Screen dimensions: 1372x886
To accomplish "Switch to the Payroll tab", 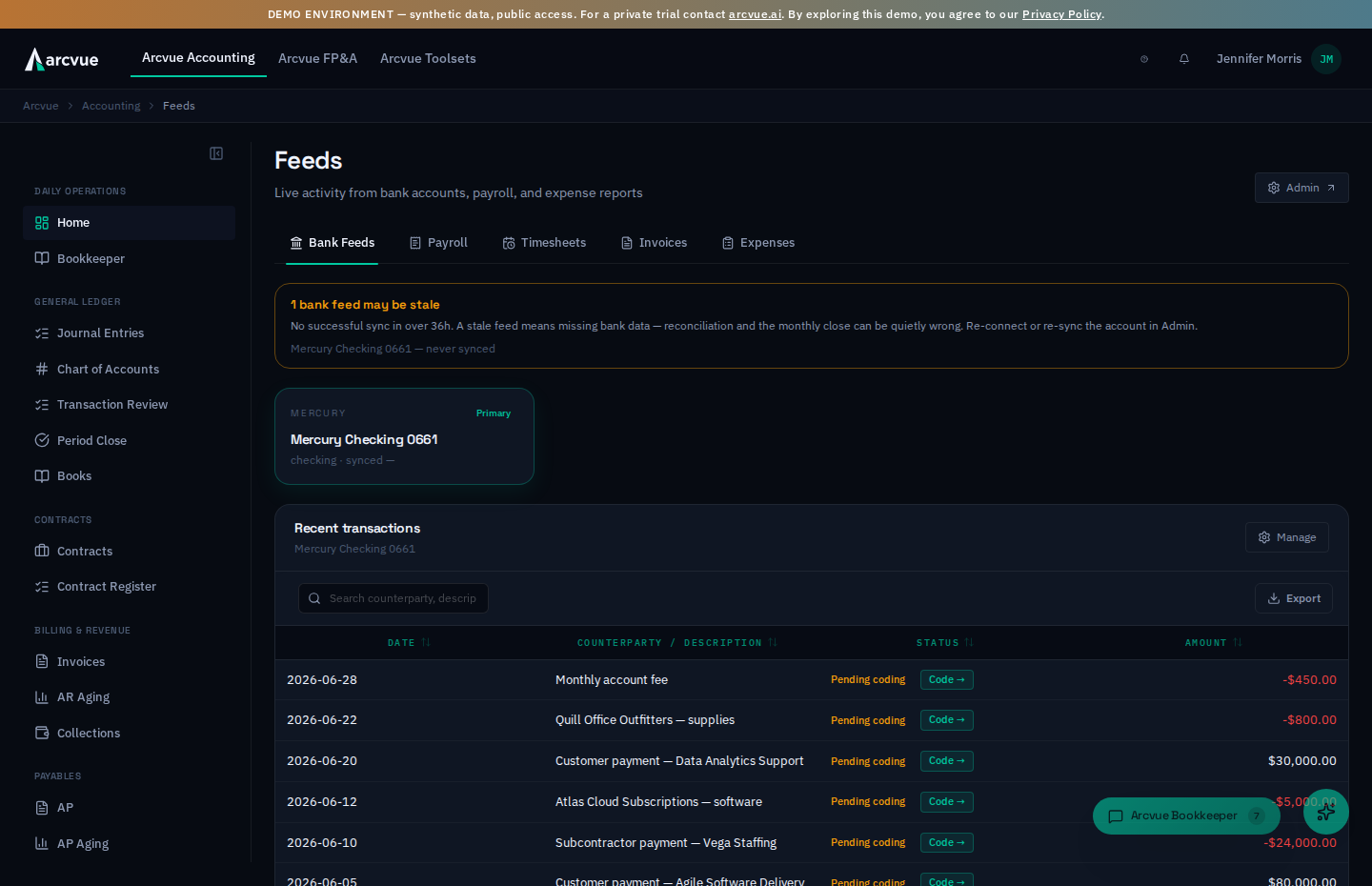I will coord(438,243).
